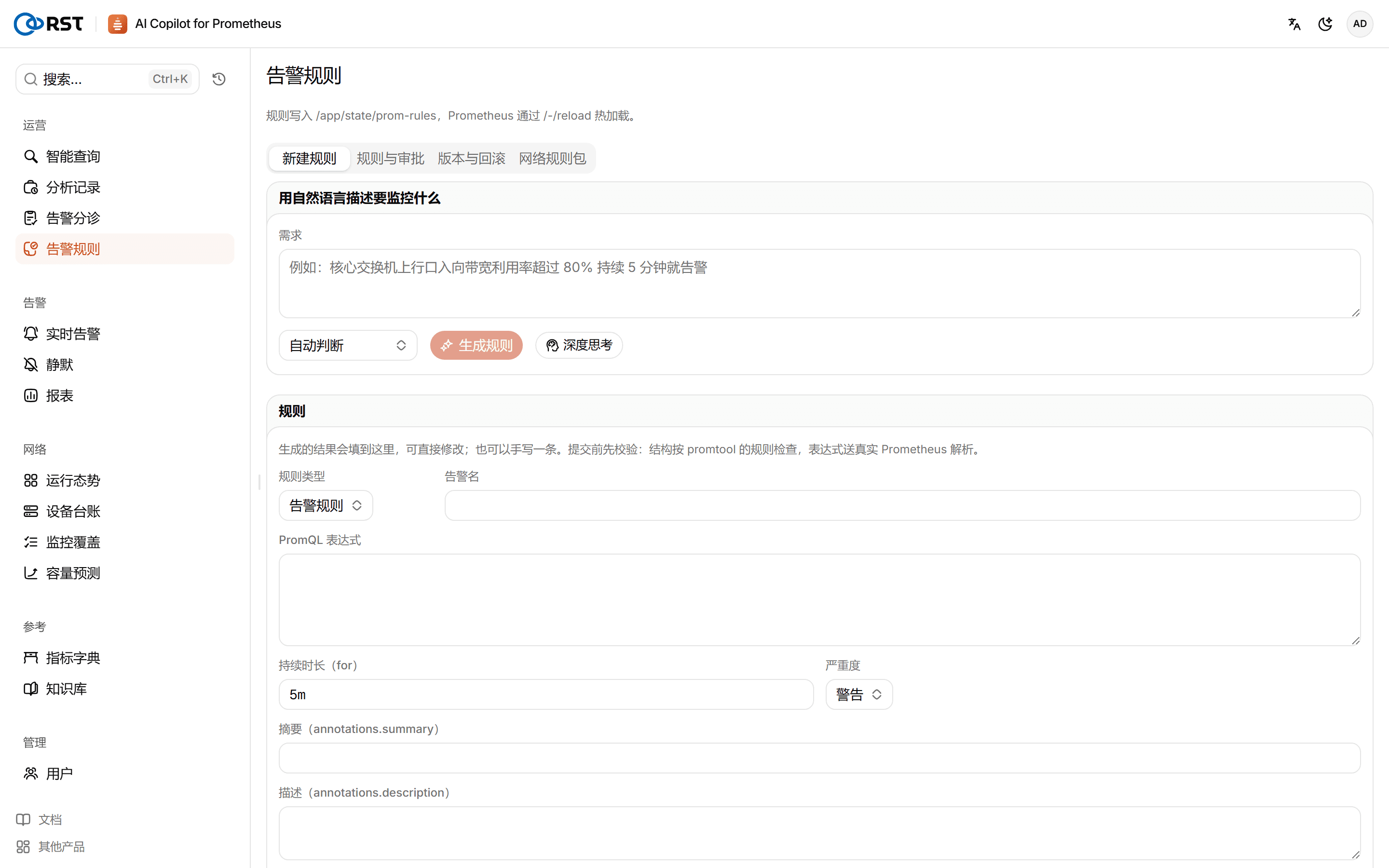Screen dimensions: 1389x868
Task: Open the 文档 docs link
Action: 39,819
